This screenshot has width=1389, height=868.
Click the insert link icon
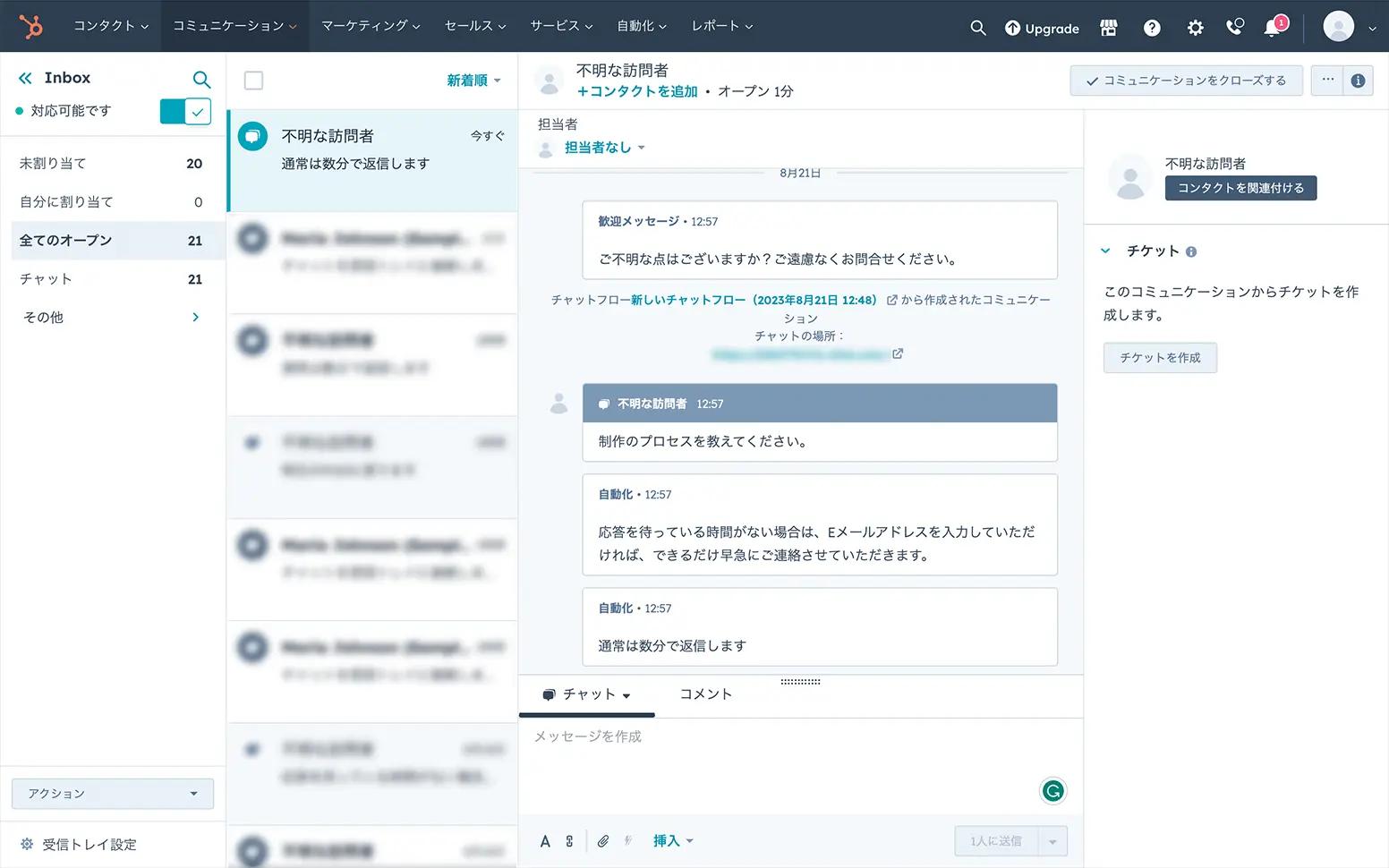tap(569, 841)
